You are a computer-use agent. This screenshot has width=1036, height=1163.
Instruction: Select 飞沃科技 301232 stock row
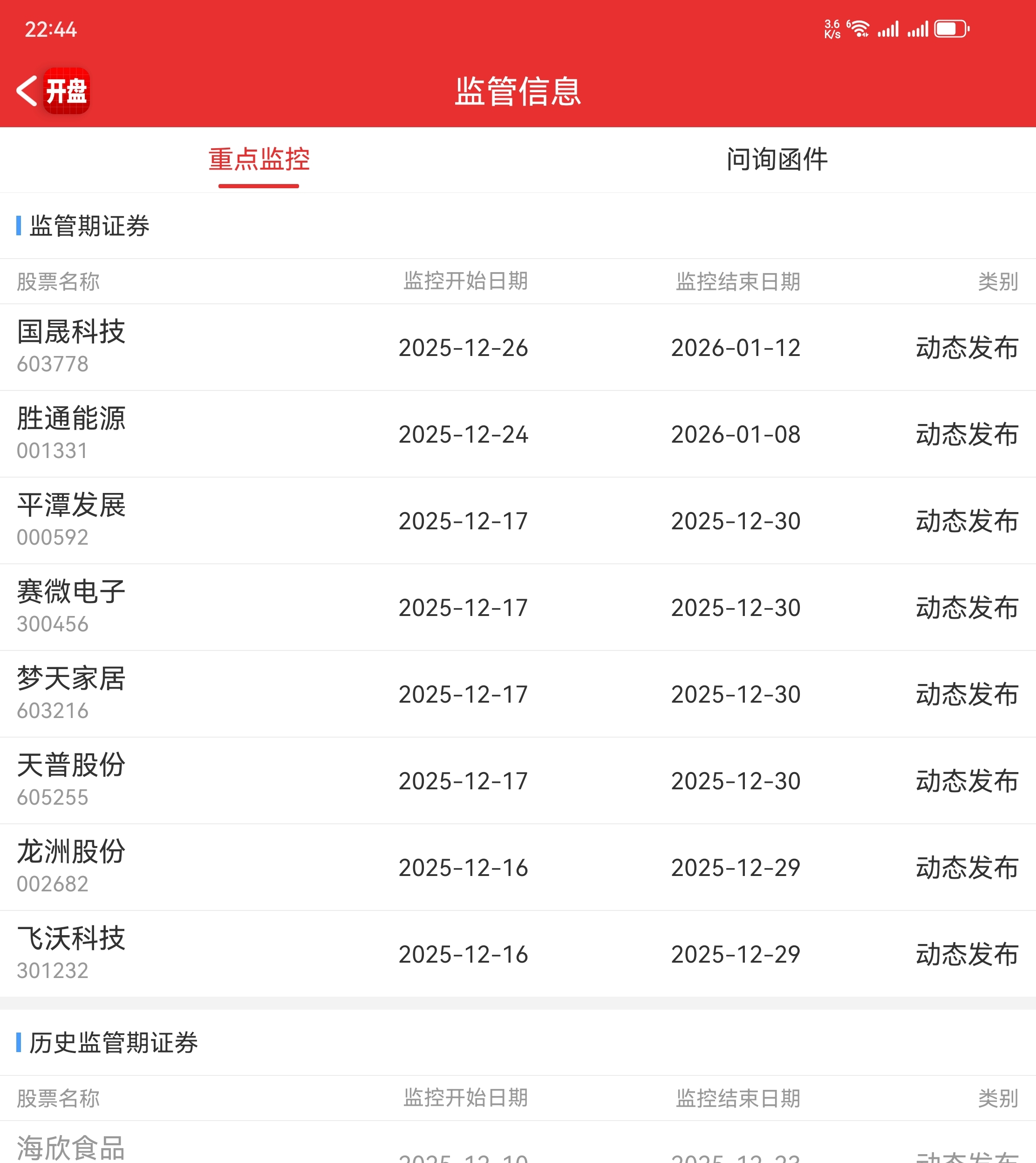tap(71, 953)
